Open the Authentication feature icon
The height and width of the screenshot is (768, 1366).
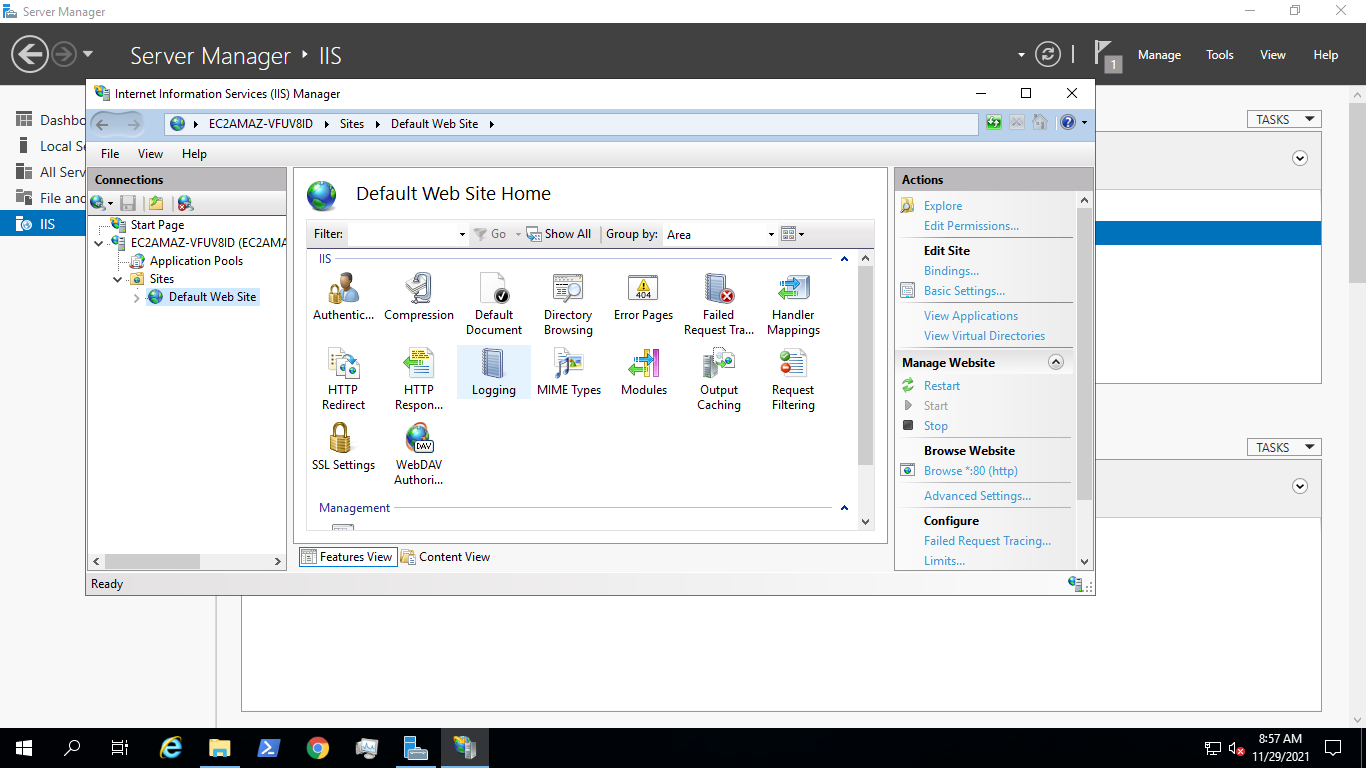click(343, 292)
